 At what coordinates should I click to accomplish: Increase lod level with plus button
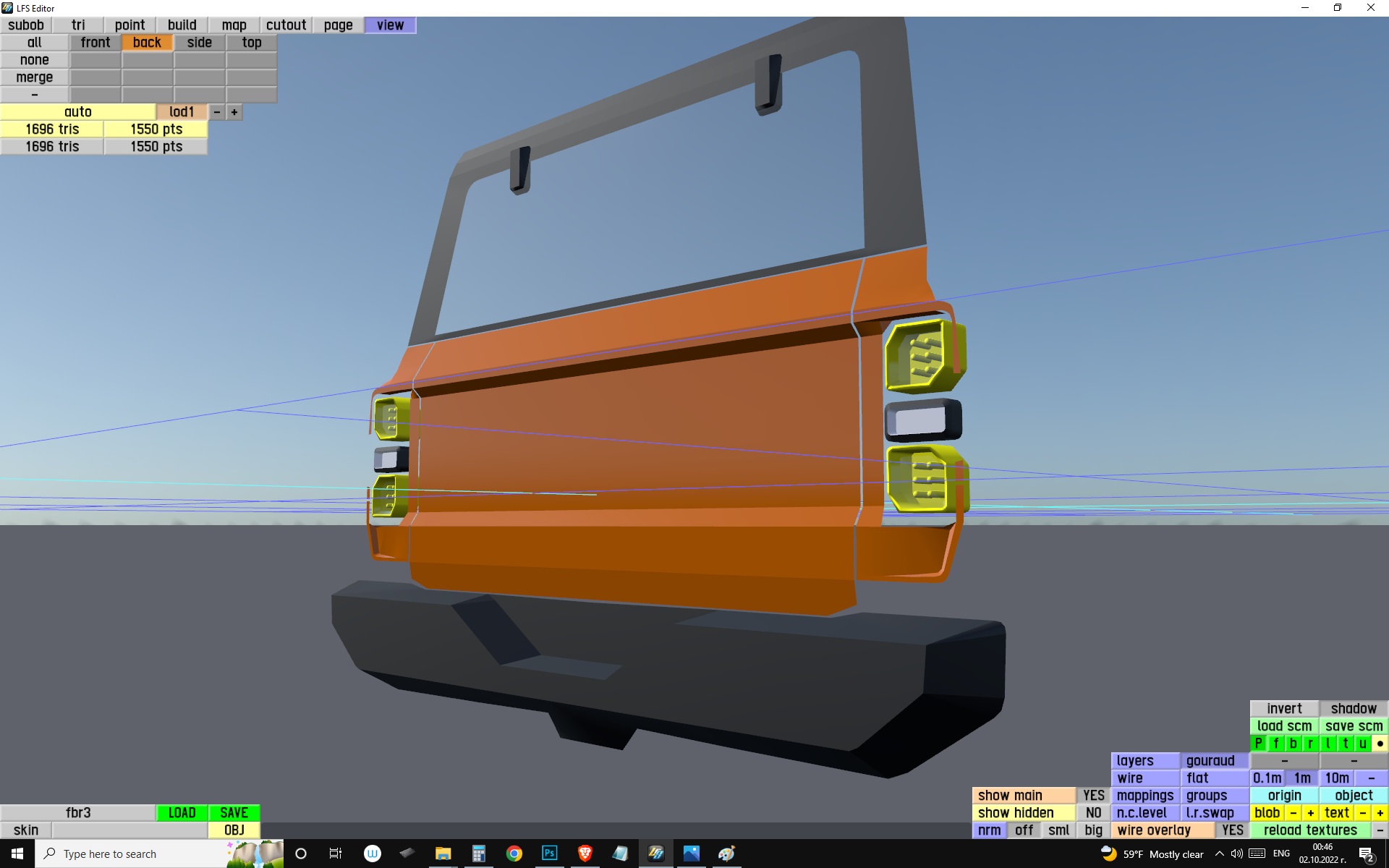tap(234, 112)
